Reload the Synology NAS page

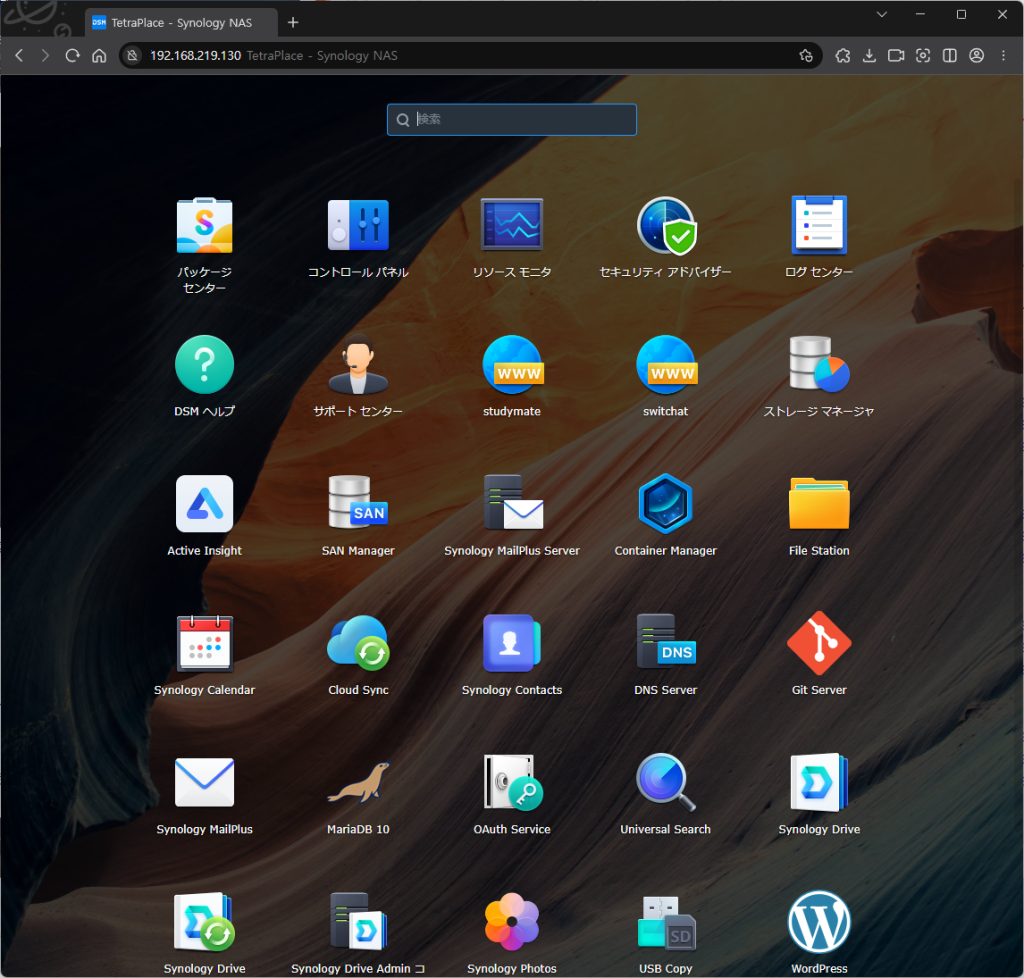point(72,55)
